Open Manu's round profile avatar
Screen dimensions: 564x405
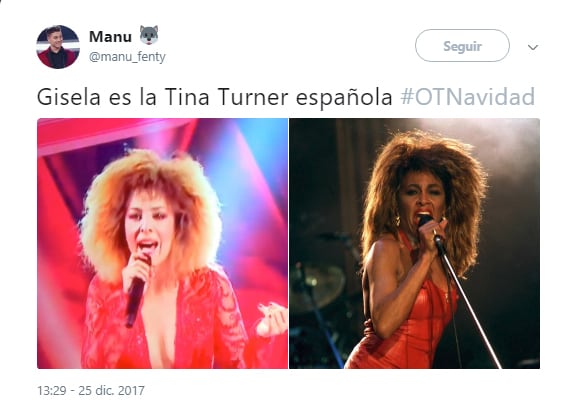pyautogui.click(x=58, y=47)
